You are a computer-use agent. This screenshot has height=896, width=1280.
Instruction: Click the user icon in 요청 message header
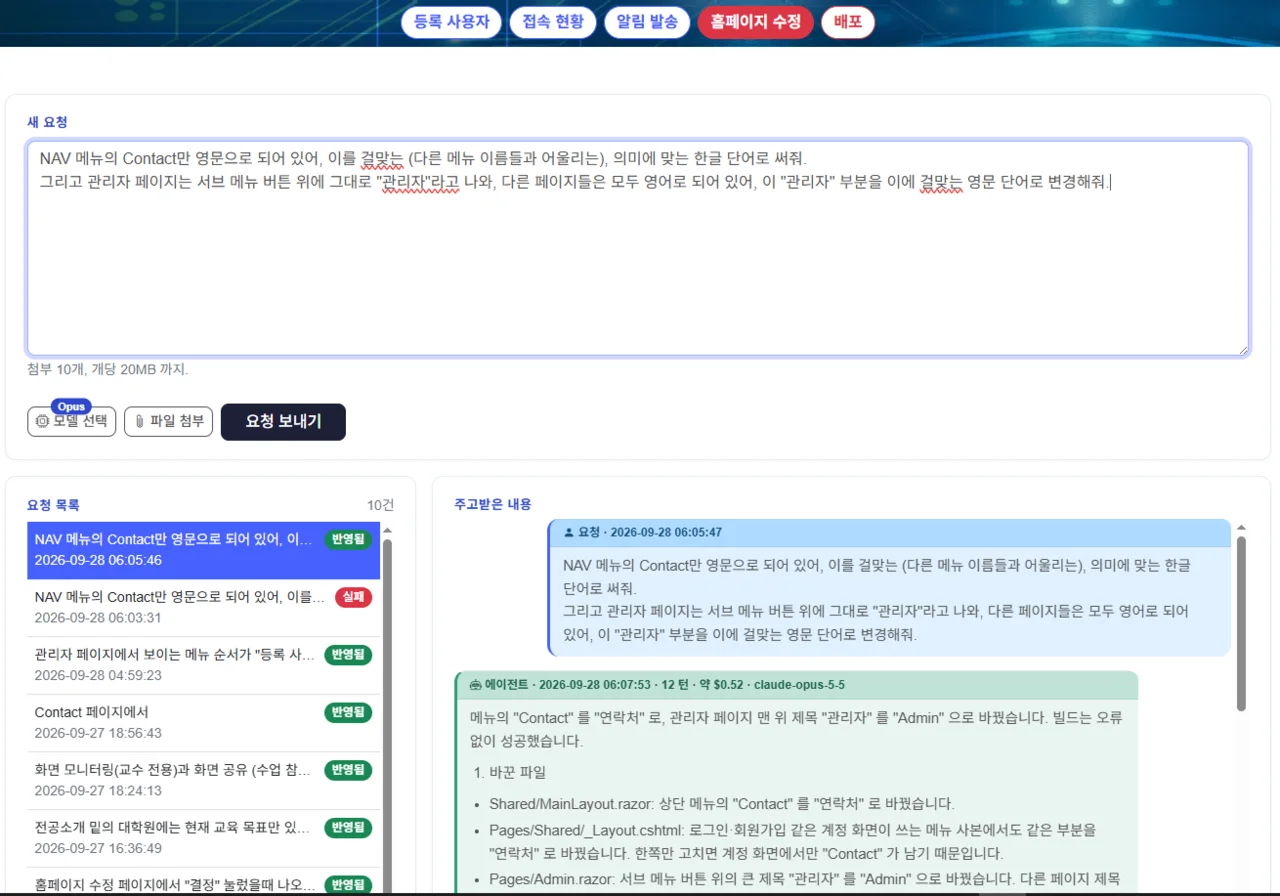570,533
